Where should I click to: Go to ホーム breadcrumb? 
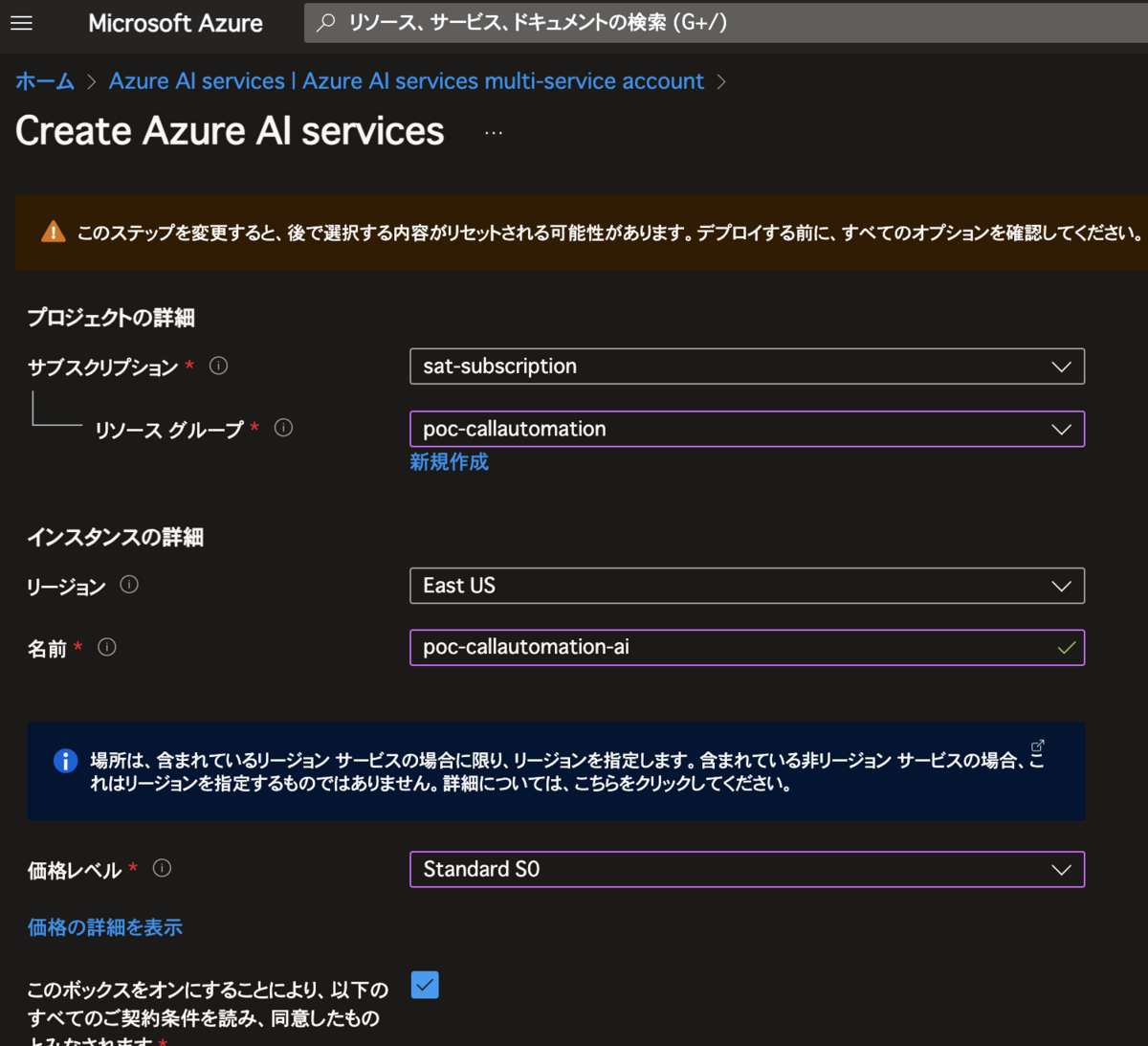point(45,81)
